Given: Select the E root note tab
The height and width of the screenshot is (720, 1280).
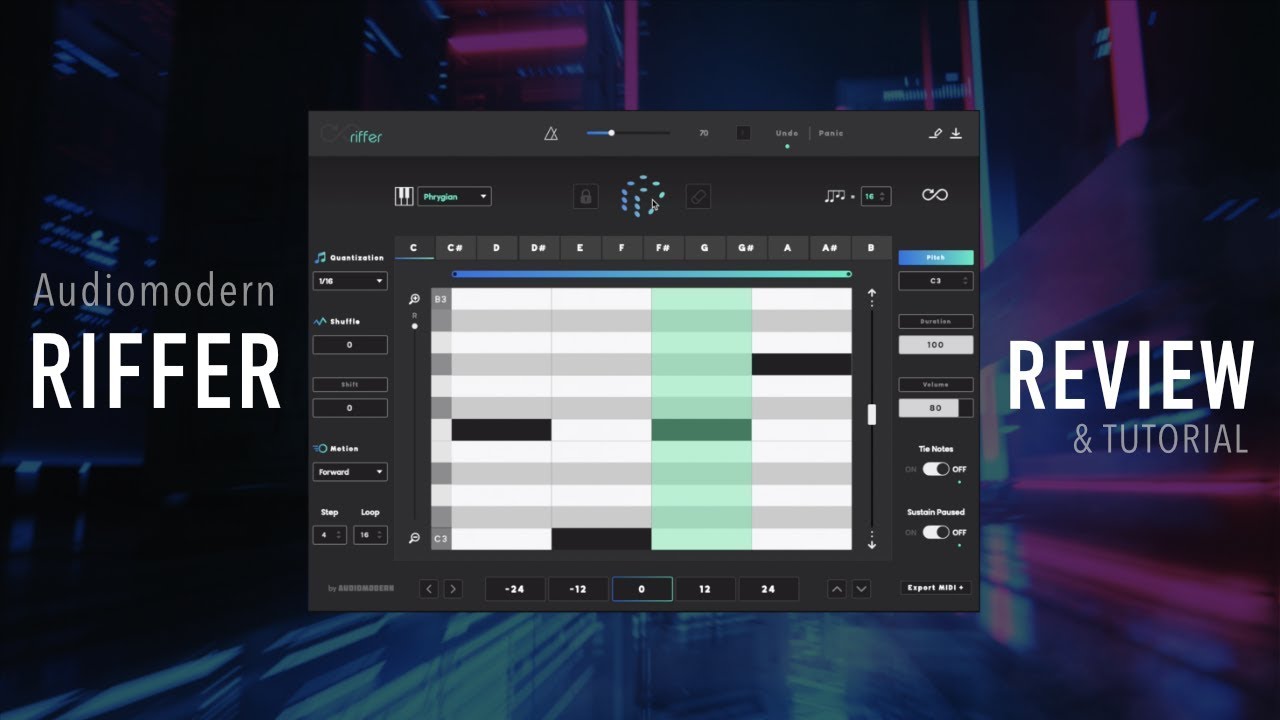Looking at the screenshot, I should click(580, 247).
